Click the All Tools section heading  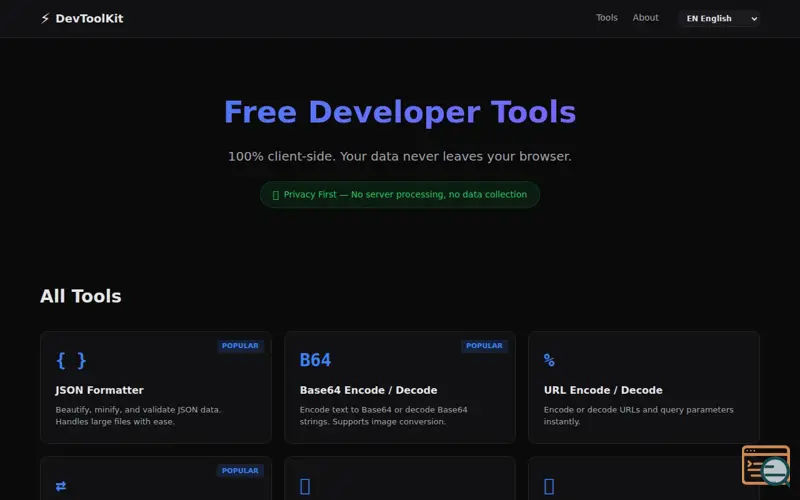81,296
